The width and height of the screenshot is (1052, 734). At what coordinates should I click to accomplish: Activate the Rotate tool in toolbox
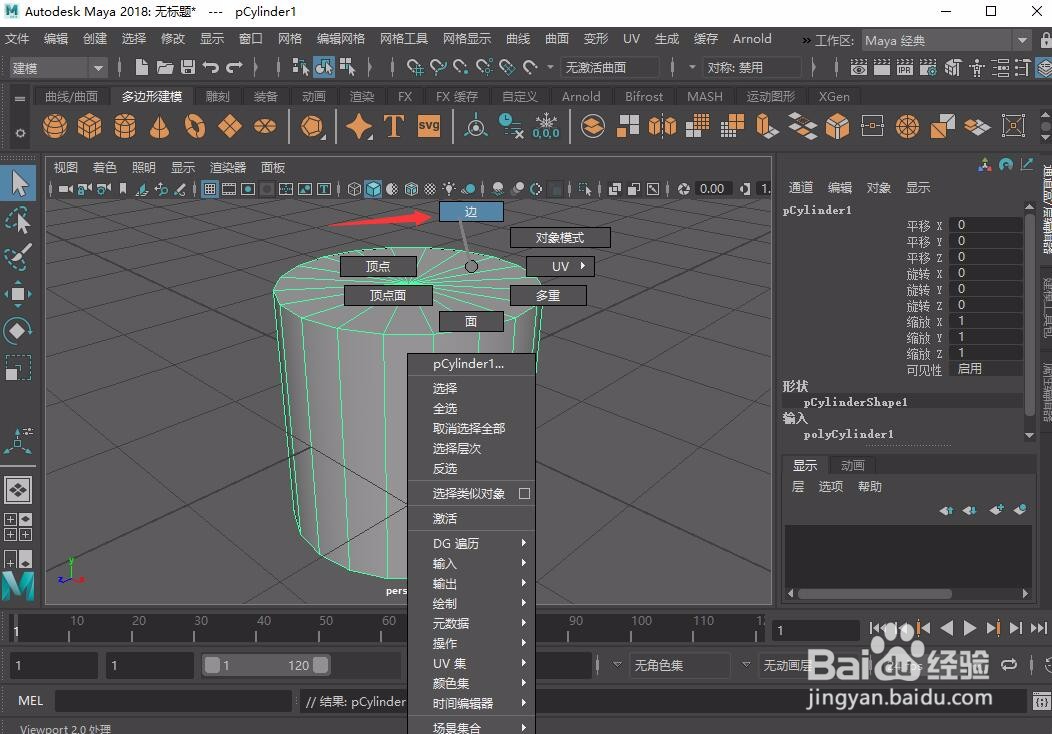pyautogui.click(x=18, y=331)
